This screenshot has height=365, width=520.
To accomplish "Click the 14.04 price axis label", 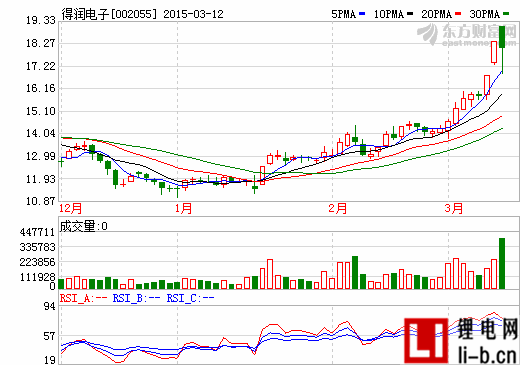I will (41, 133).
